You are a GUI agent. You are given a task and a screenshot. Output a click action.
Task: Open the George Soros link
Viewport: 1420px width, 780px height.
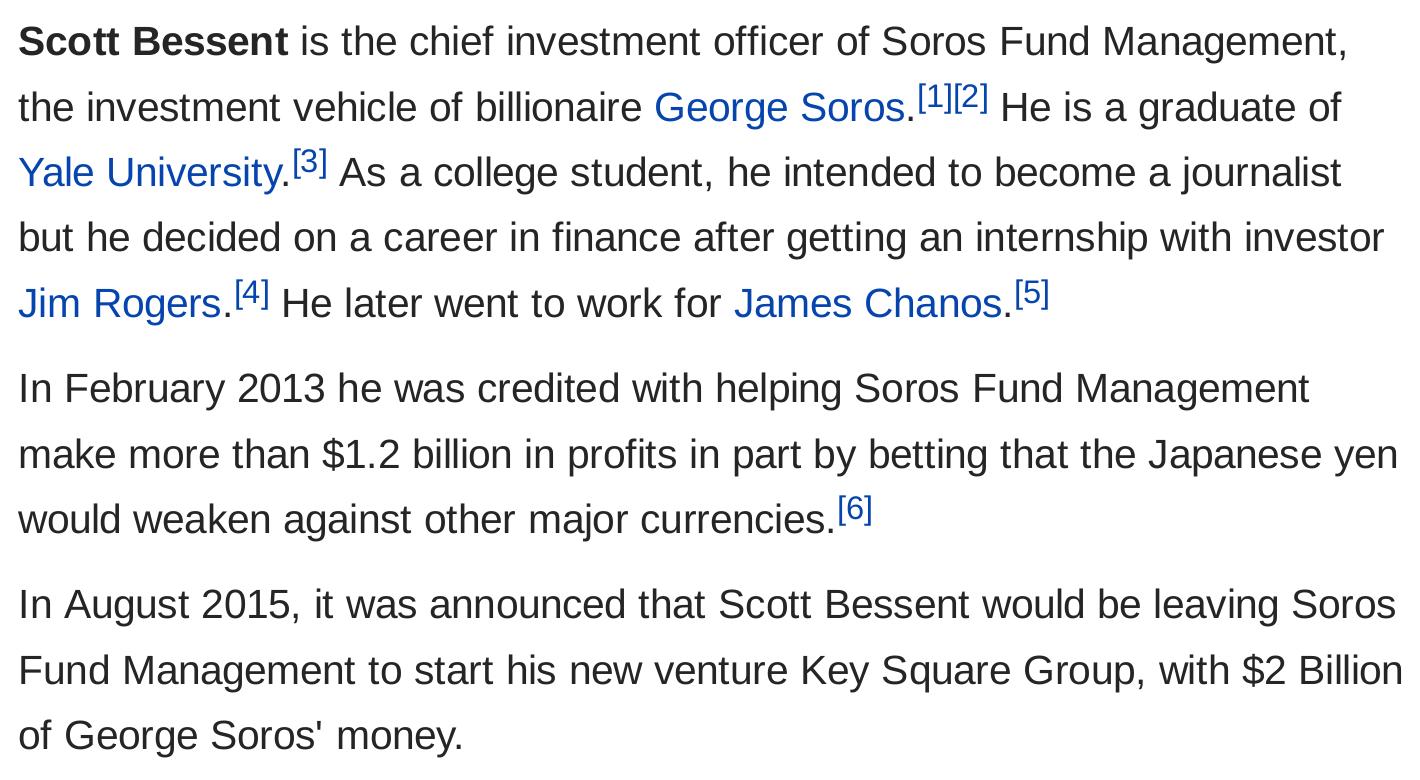pyautogui.click(x=779, y=107)
